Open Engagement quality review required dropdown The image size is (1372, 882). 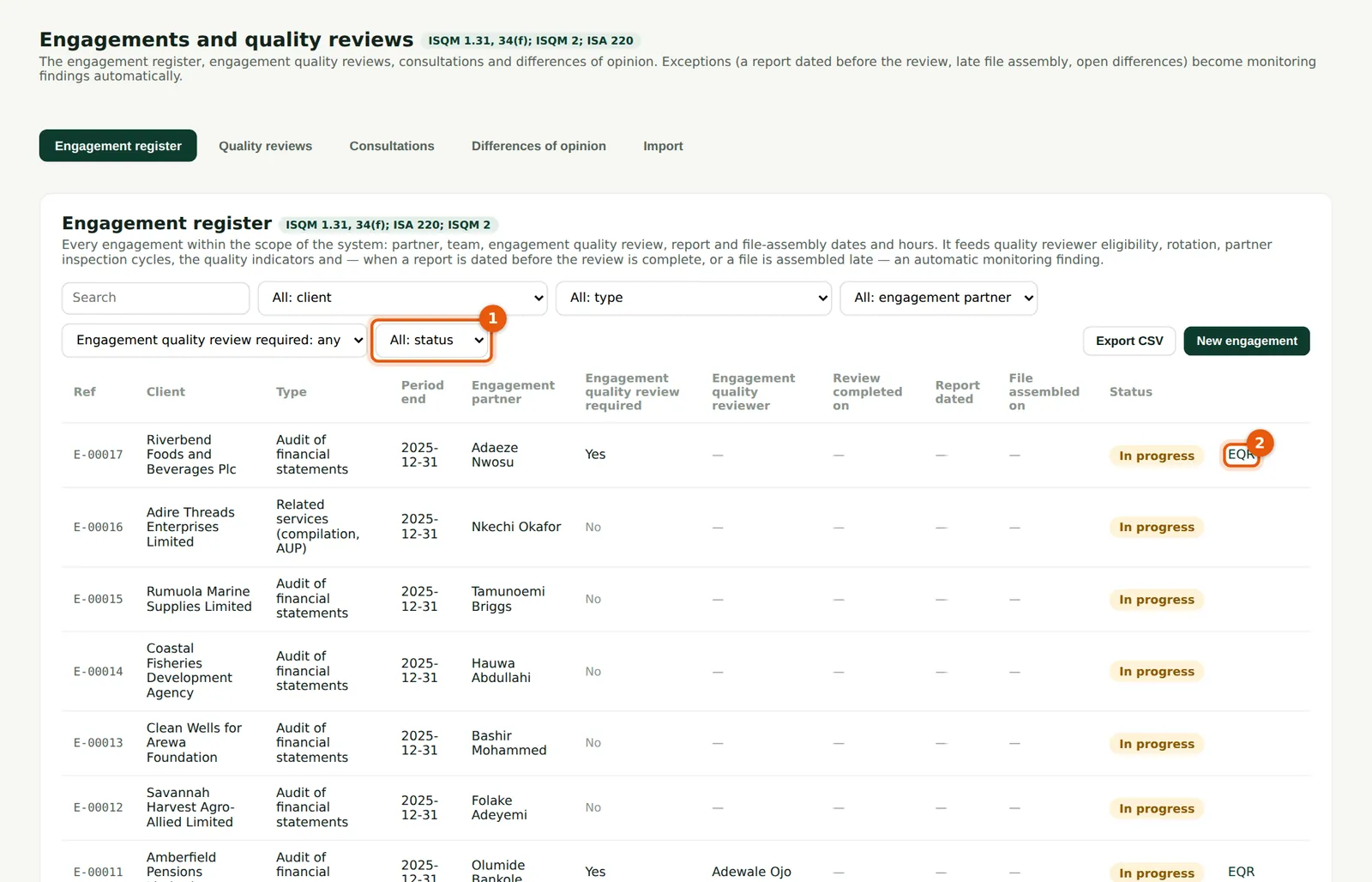214,341
